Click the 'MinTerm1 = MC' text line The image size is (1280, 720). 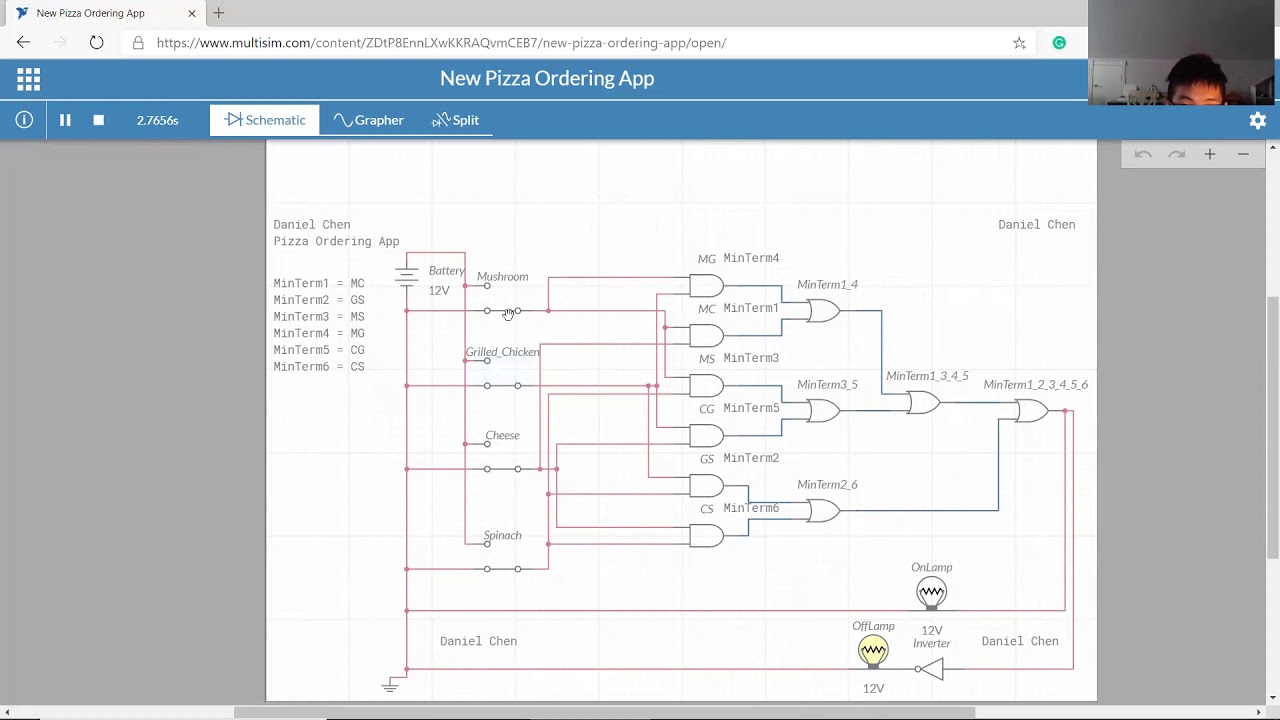tap(319, 283)
